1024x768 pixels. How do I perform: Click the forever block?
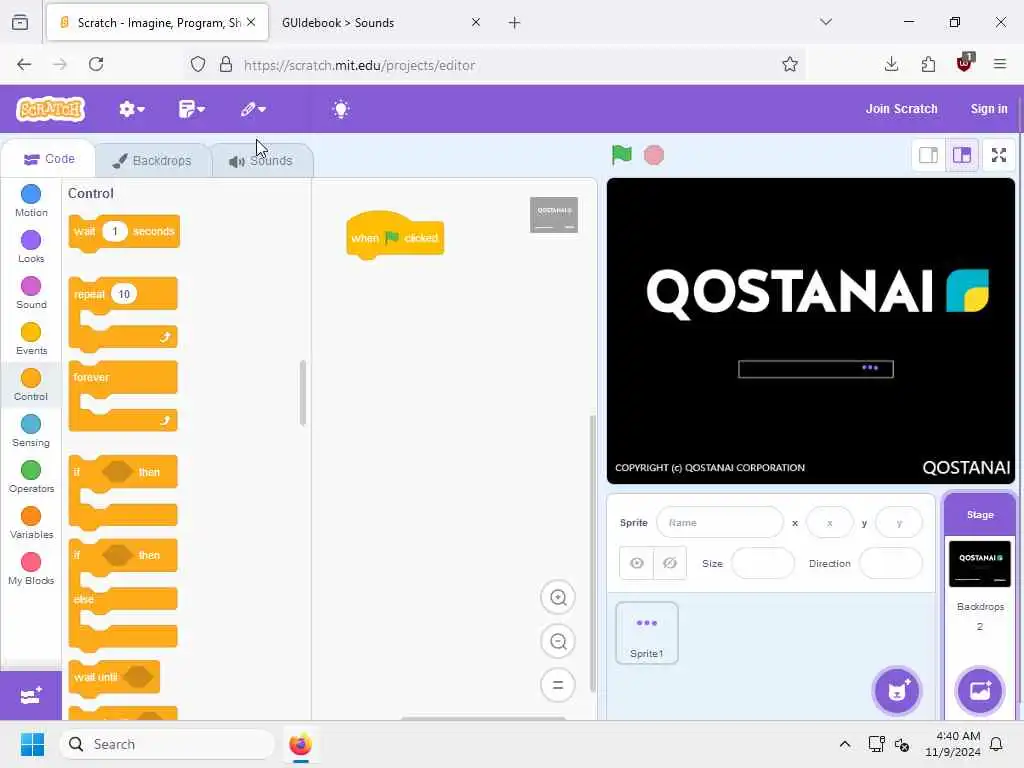(x=91, y=377)
